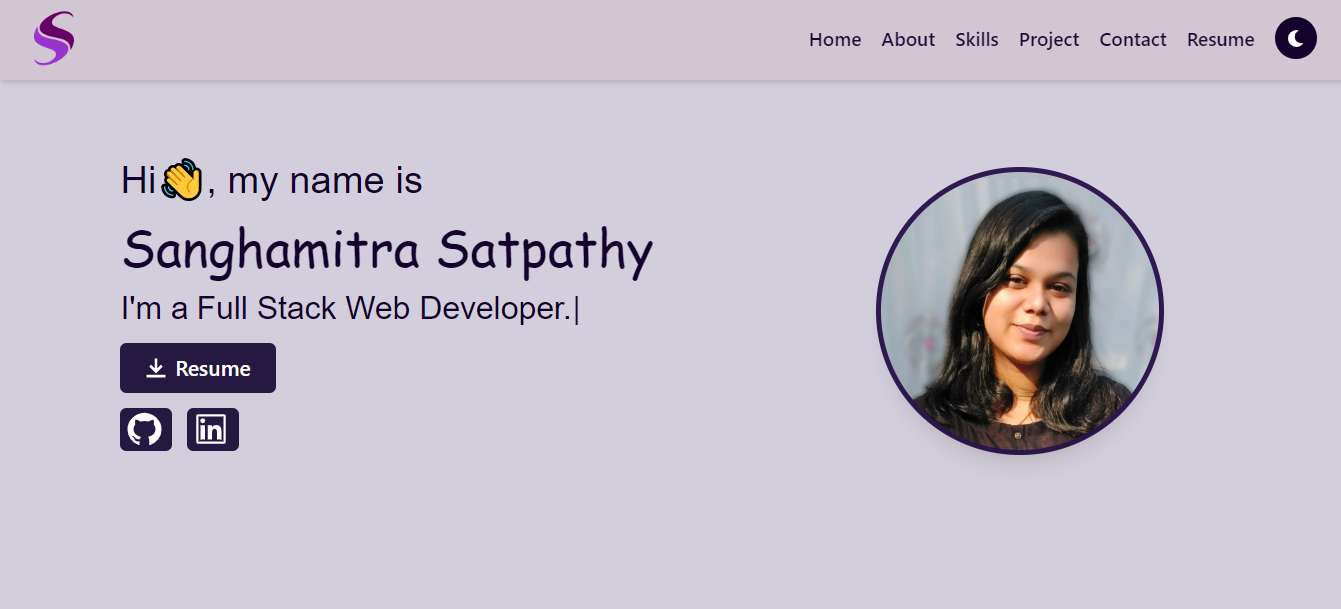The image size is (1341, 609).
Task: Click the download icon inside Resume button
Action: (155, 368)
